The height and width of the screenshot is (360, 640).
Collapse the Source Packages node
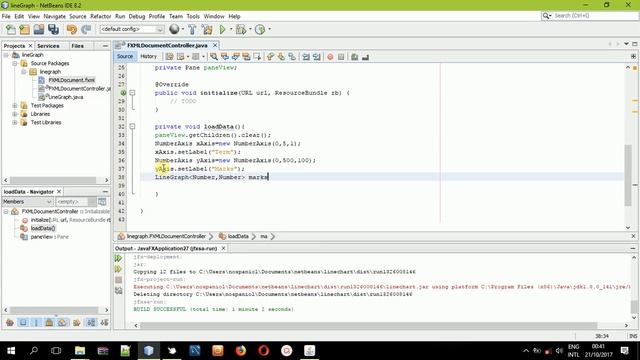click(15, 63)
